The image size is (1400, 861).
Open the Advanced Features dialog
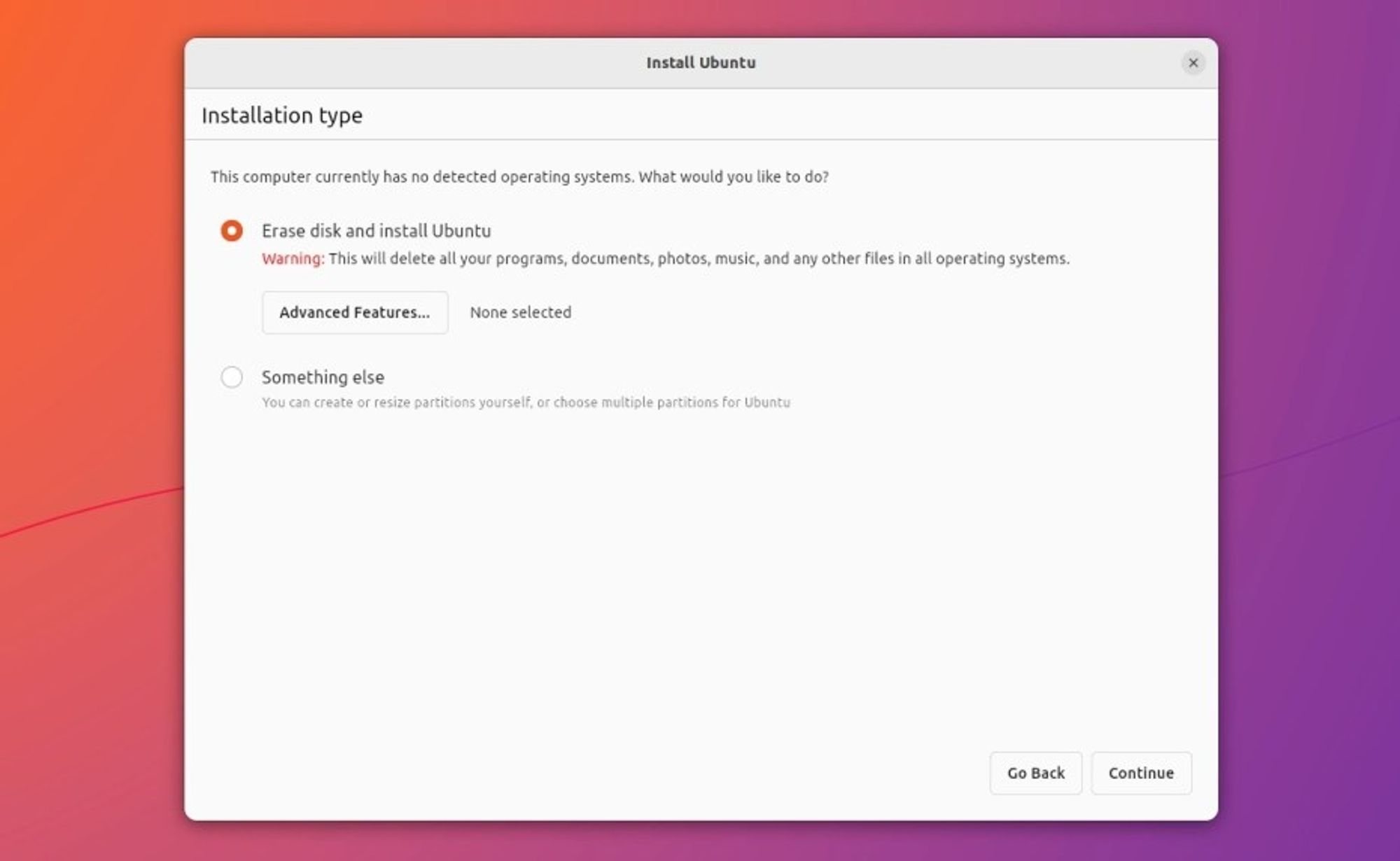[354, 312]
